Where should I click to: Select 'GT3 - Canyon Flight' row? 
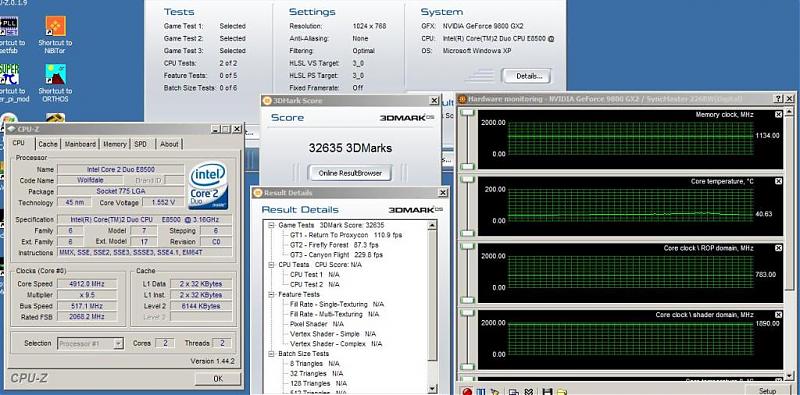click(336, 255)
